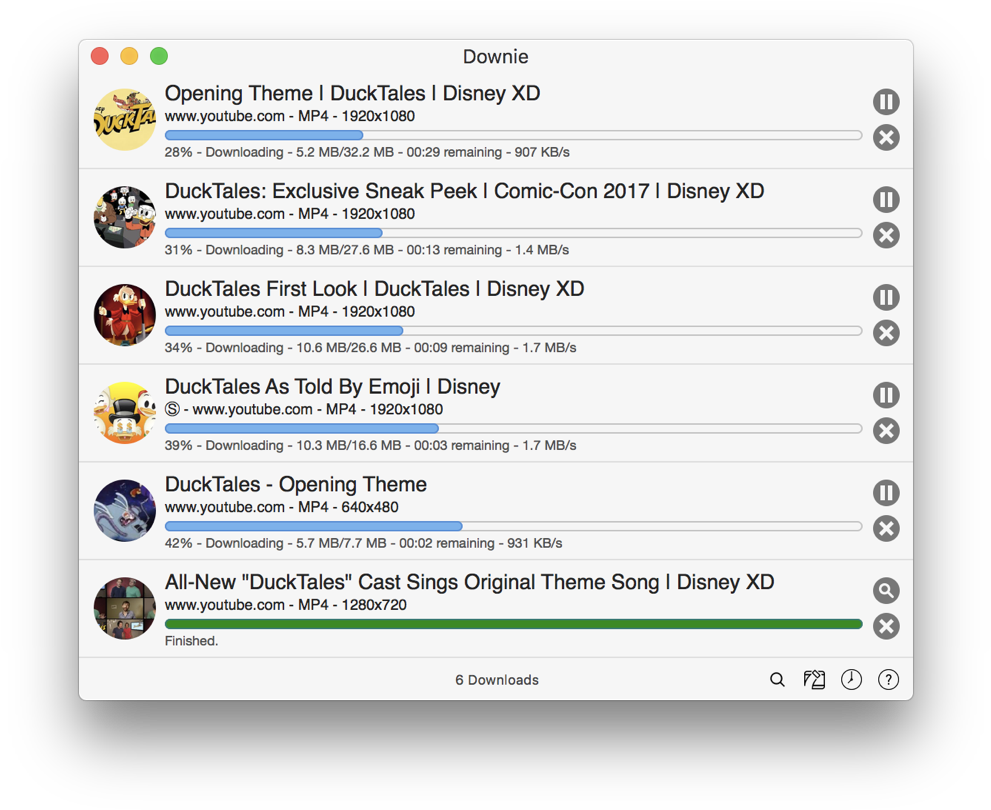Pause the DuckTales First Look download
This screenshot has width=991, height=810.
pos(885,297)
